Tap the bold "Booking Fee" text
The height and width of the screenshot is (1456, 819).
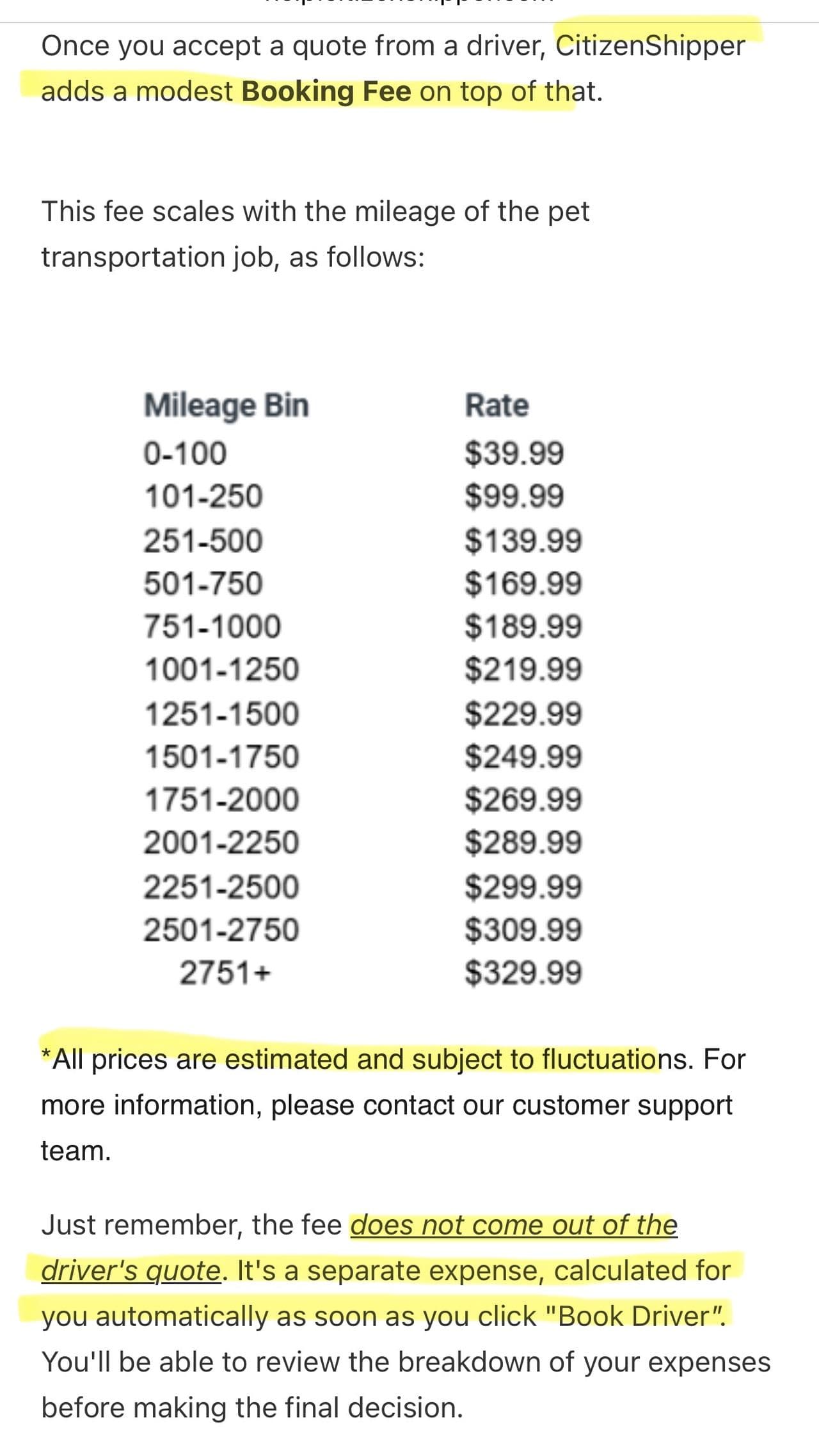point(326,92)
